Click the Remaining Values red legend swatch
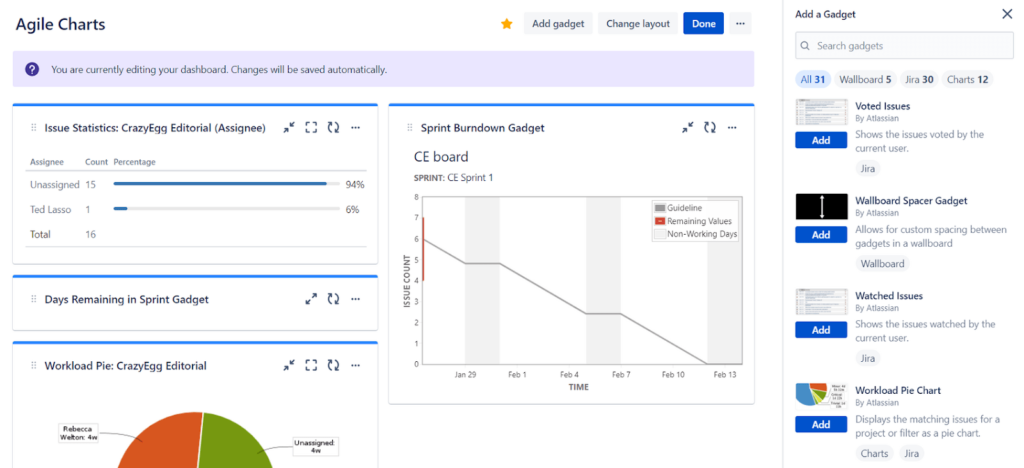The width and height of the screenshot is (1024, 468). pos(660,221)
